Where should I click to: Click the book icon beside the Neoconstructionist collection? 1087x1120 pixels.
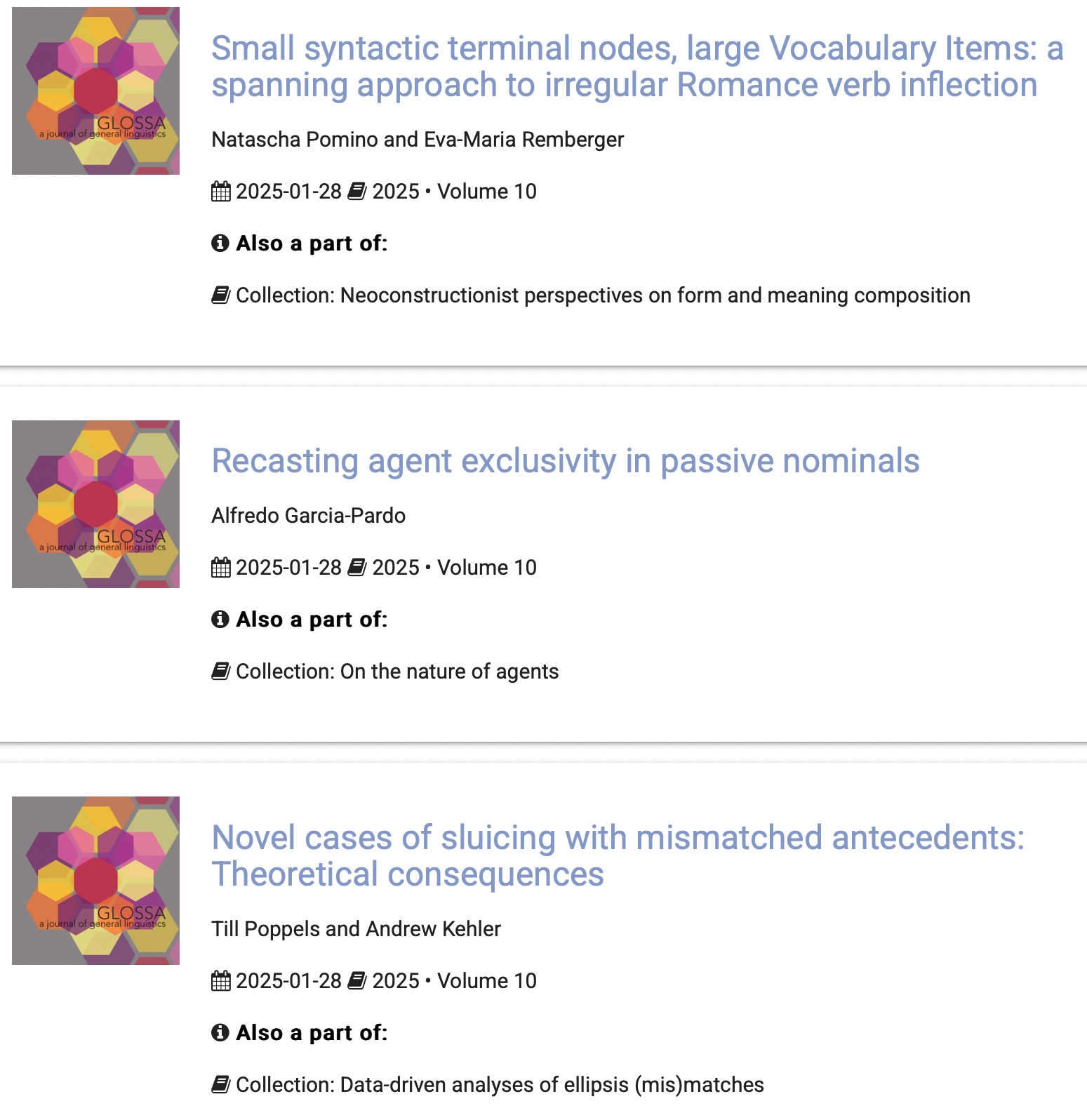tap(220, 295)
